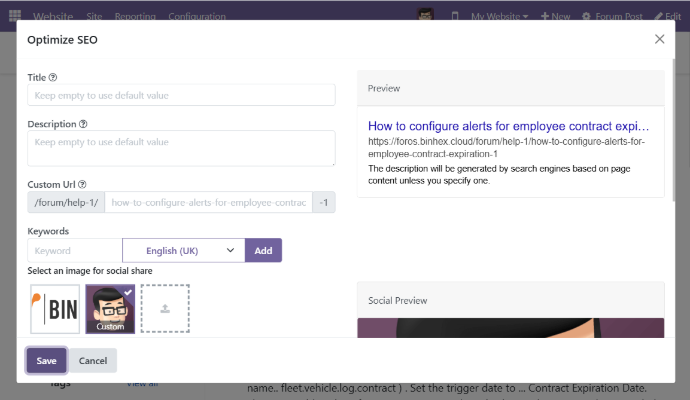Click the user avatar in top bar
The image size is (690, 400).
click(x=427, y=16)
